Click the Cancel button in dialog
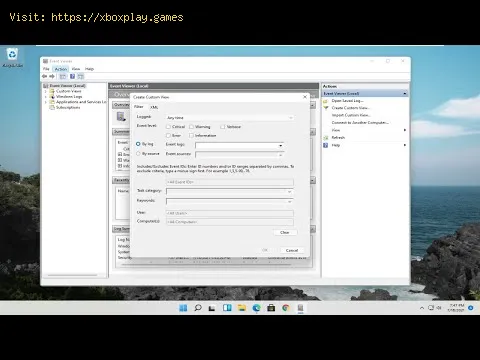 [x=292, y=250]
